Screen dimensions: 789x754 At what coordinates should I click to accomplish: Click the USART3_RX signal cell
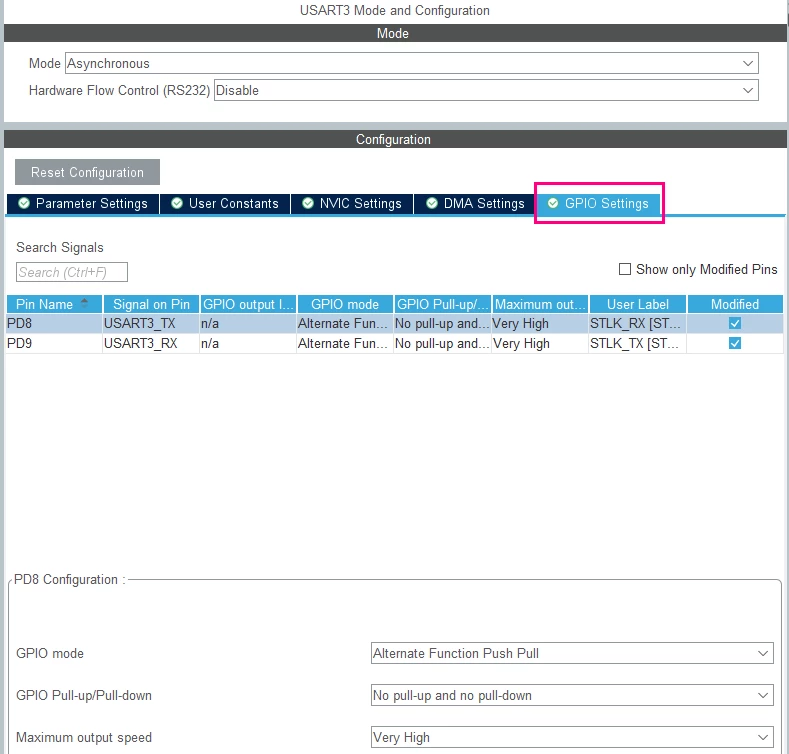(x=150, y=343)
